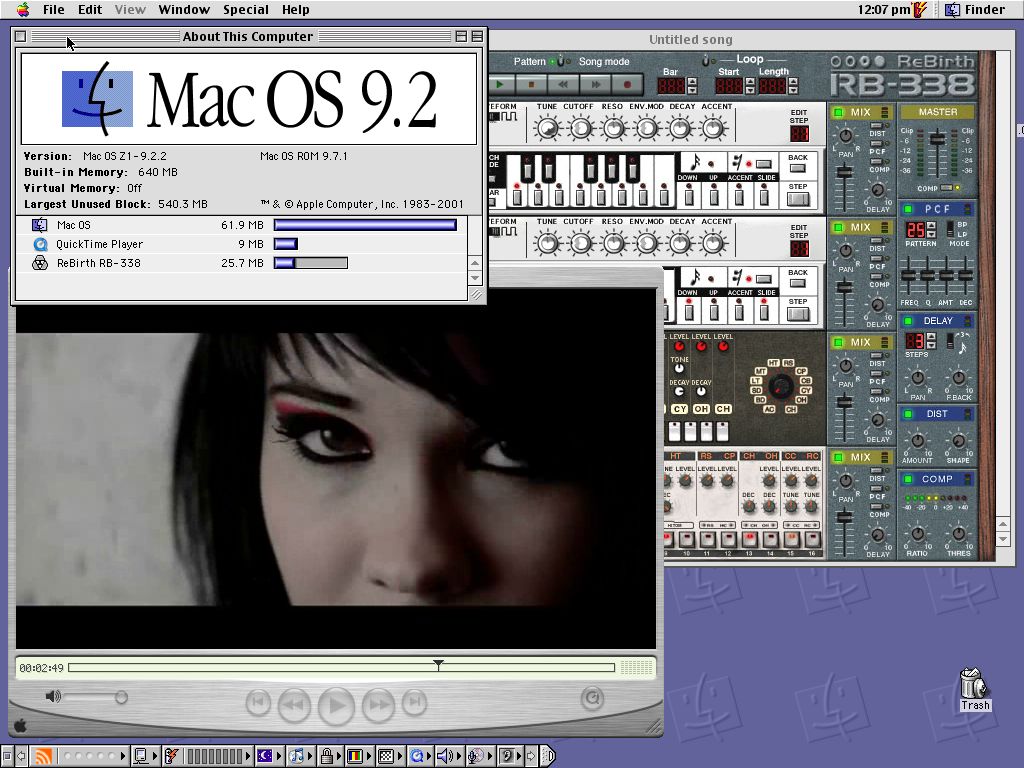Viewport: 1024px width, 768px height.
Task: Click the color-bars monitor depth strip icon
Action: [355, 756]
